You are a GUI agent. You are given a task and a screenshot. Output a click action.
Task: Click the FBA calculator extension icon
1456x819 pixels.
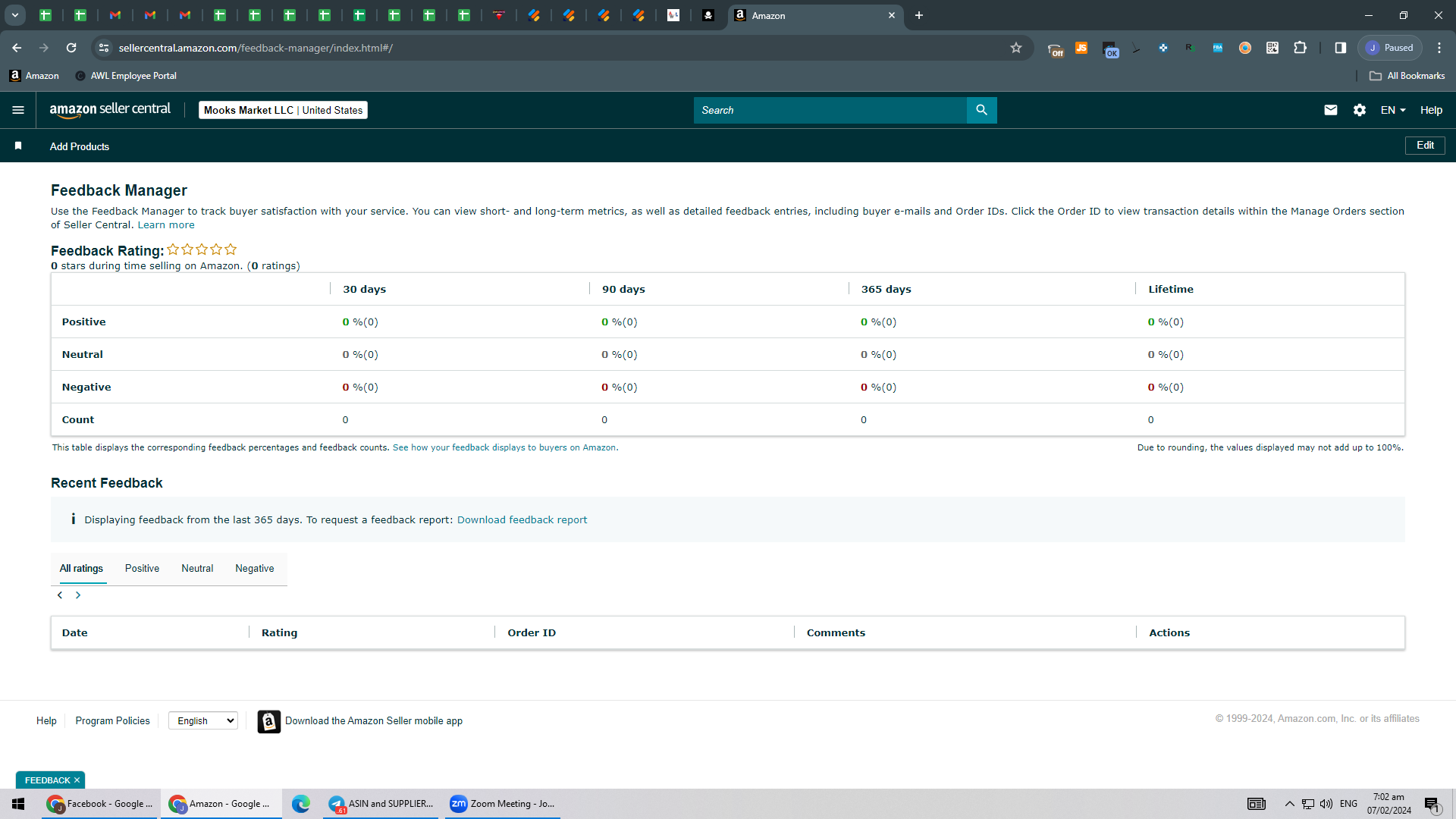coord(1217,48)
